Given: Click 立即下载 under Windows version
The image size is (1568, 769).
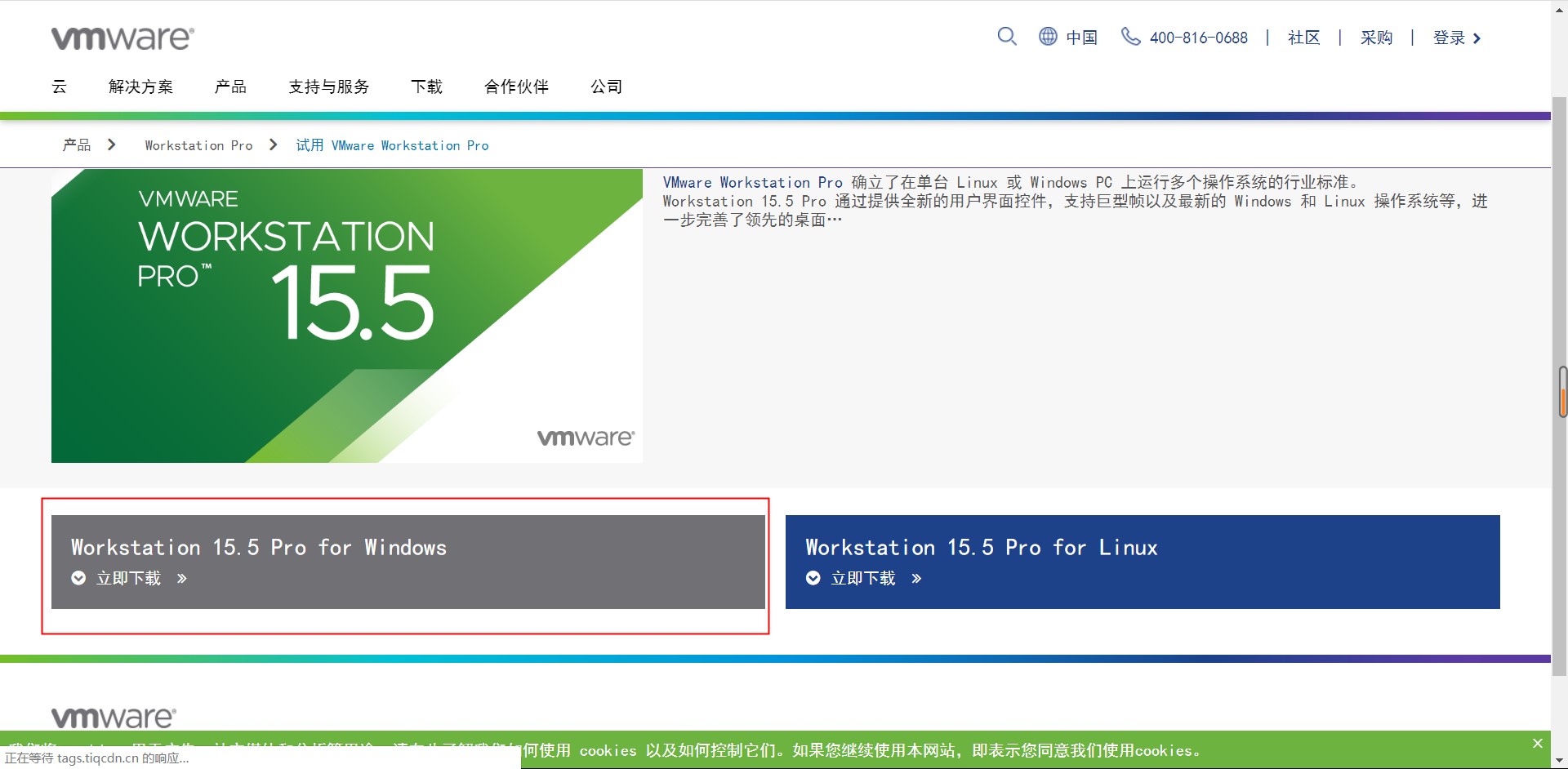Looking at the screenshot, I should click(128, 578).
